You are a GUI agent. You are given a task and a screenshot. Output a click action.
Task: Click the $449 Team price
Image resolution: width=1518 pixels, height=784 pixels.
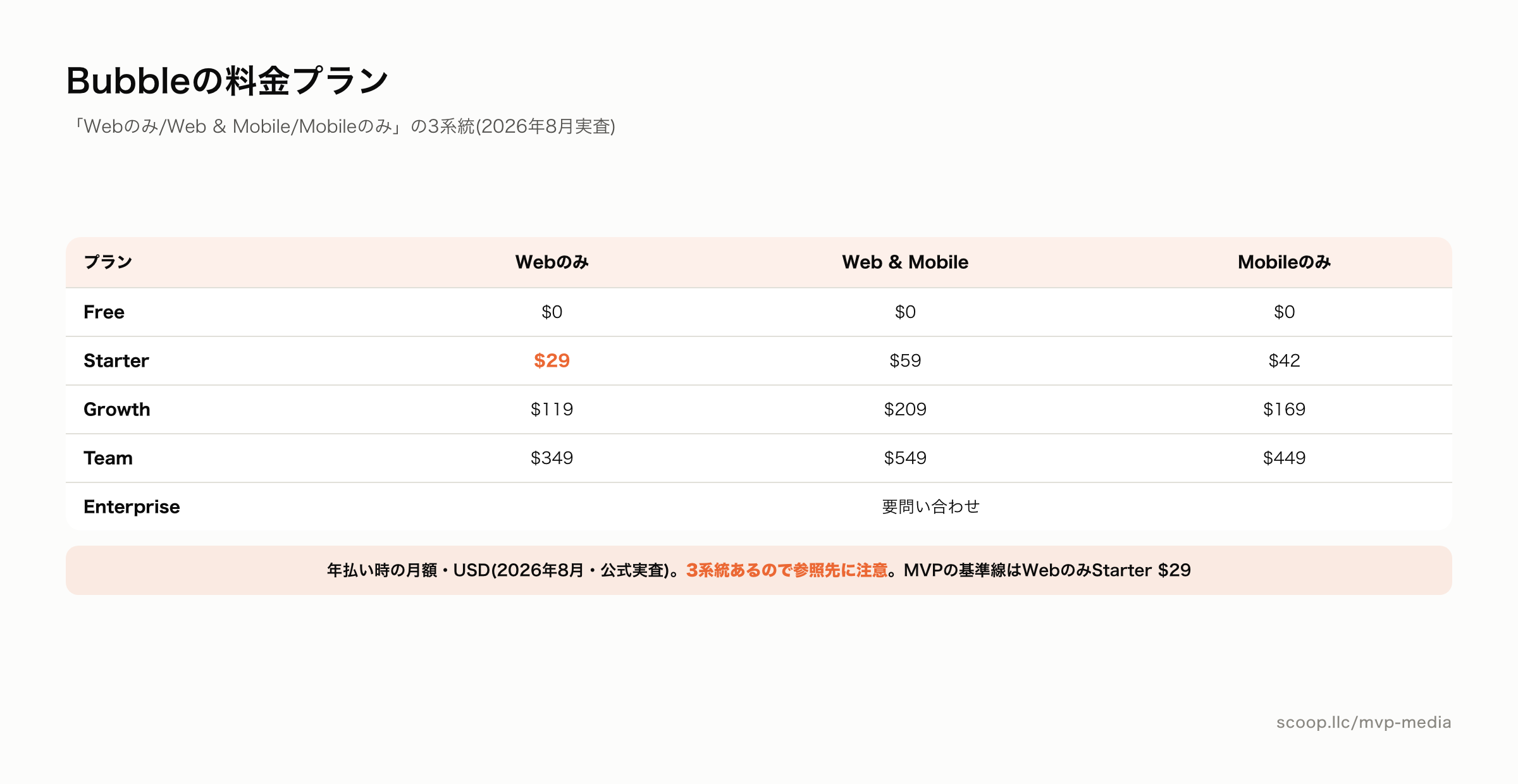coord(1284,458)
